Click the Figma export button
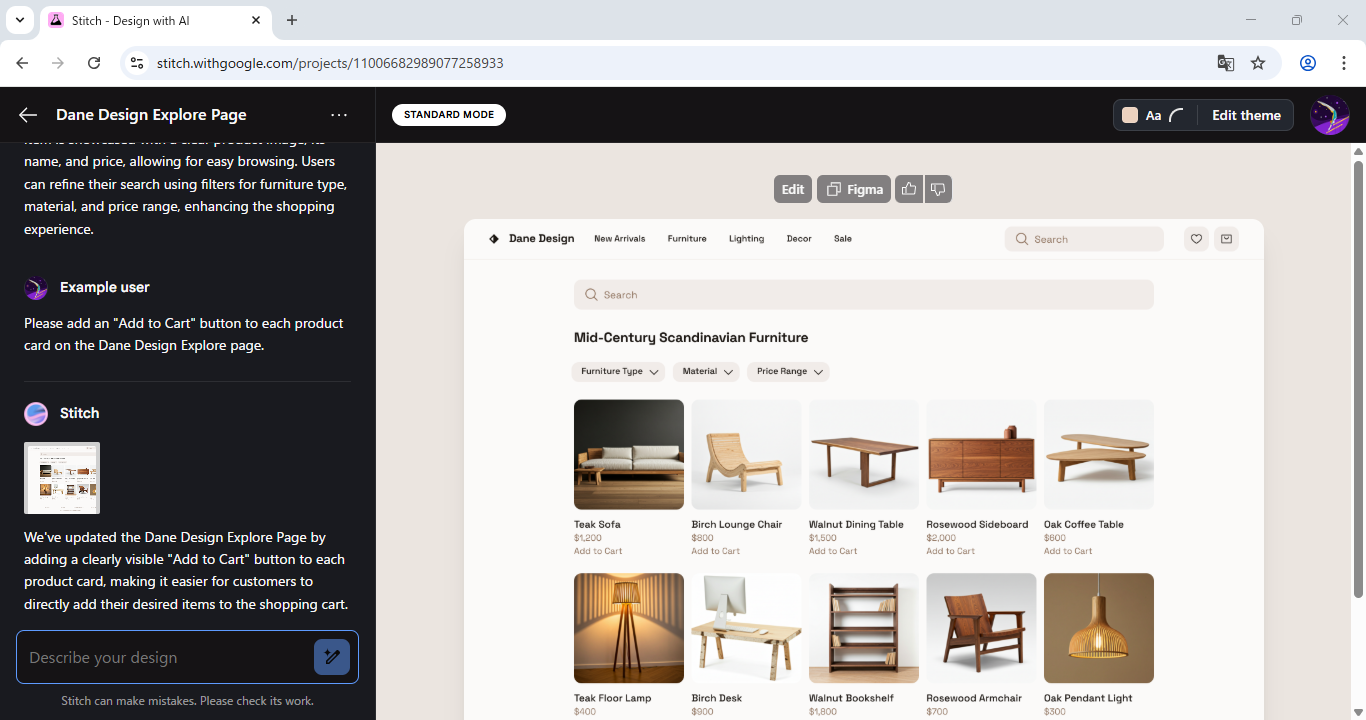Viewport: 1366px width, 720px height. 854,189
